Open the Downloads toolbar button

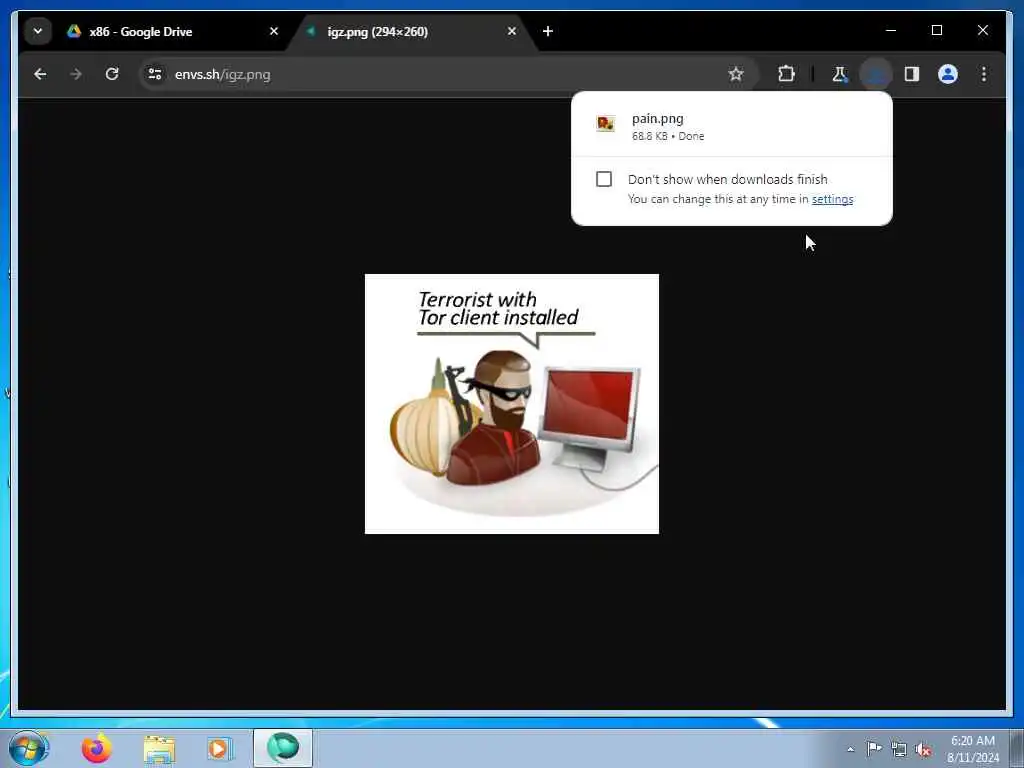click(876, 74)
